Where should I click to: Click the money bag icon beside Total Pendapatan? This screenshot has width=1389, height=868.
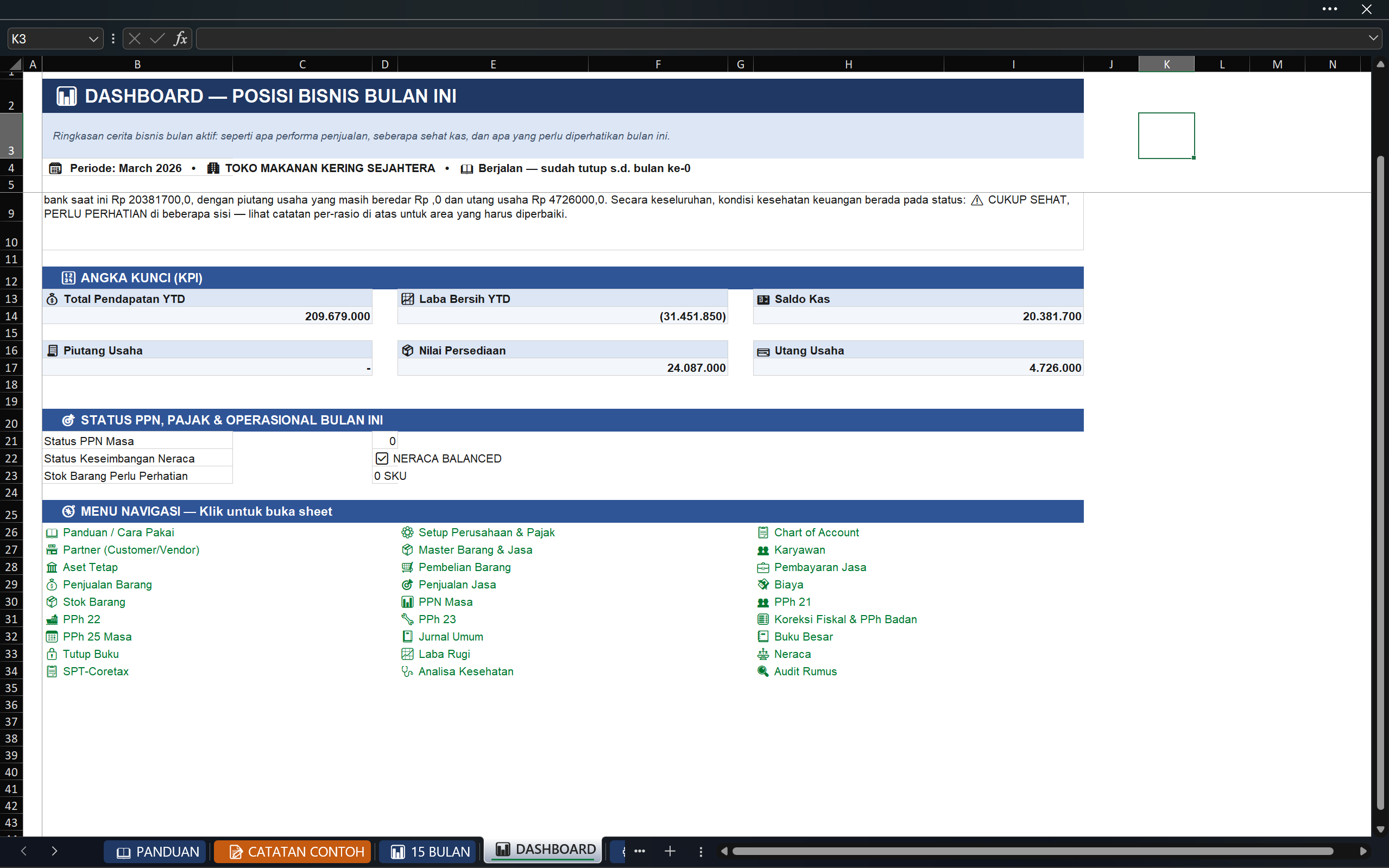52,299
